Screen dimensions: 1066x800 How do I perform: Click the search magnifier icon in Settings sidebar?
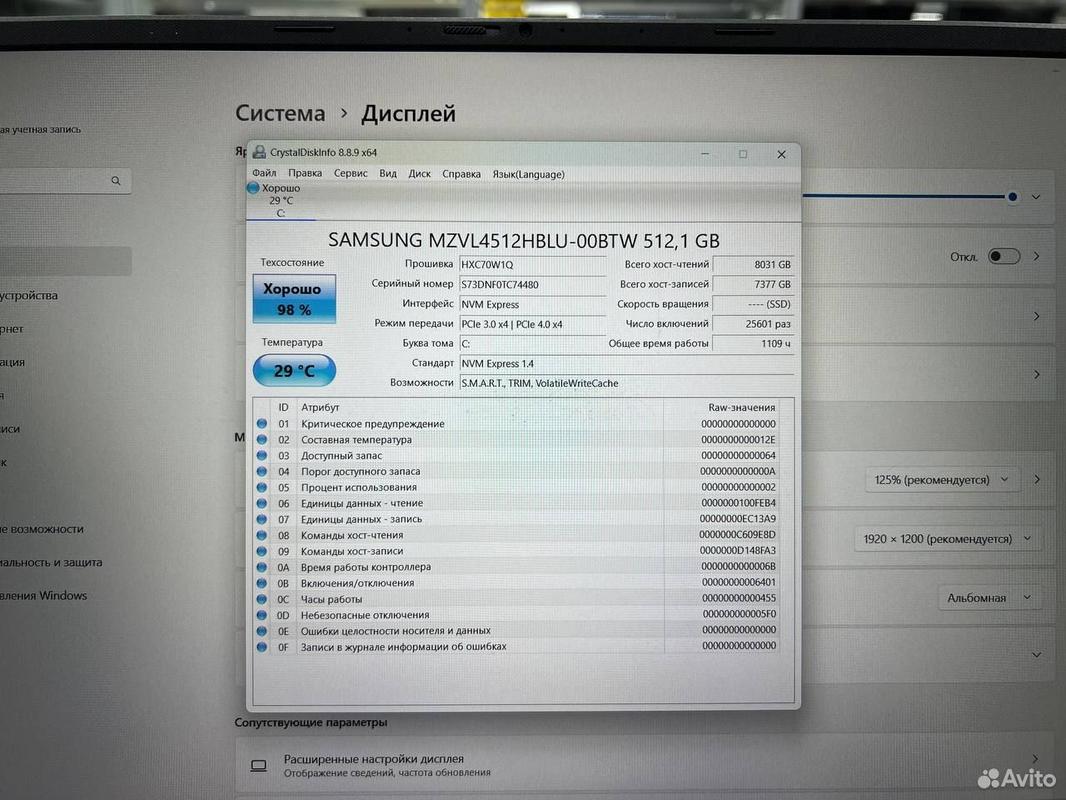pos(116,181)
